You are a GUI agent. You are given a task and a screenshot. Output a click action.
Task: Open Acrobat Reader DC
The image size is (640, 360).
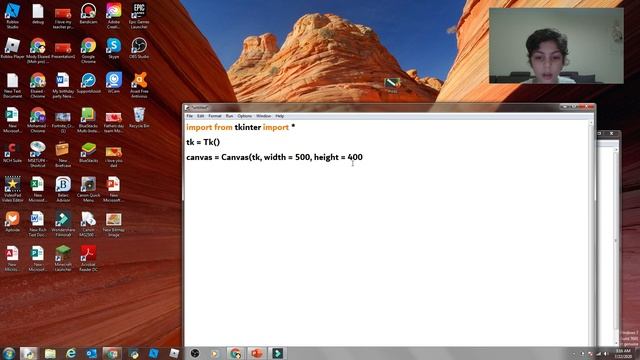[x=88, y=258]
